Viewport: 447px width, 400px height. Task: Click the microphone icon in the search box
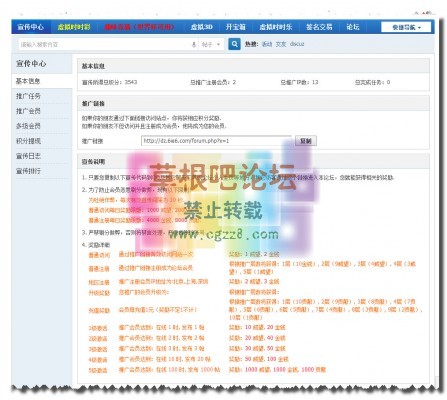pyautogui.click(x=194, y=44)
